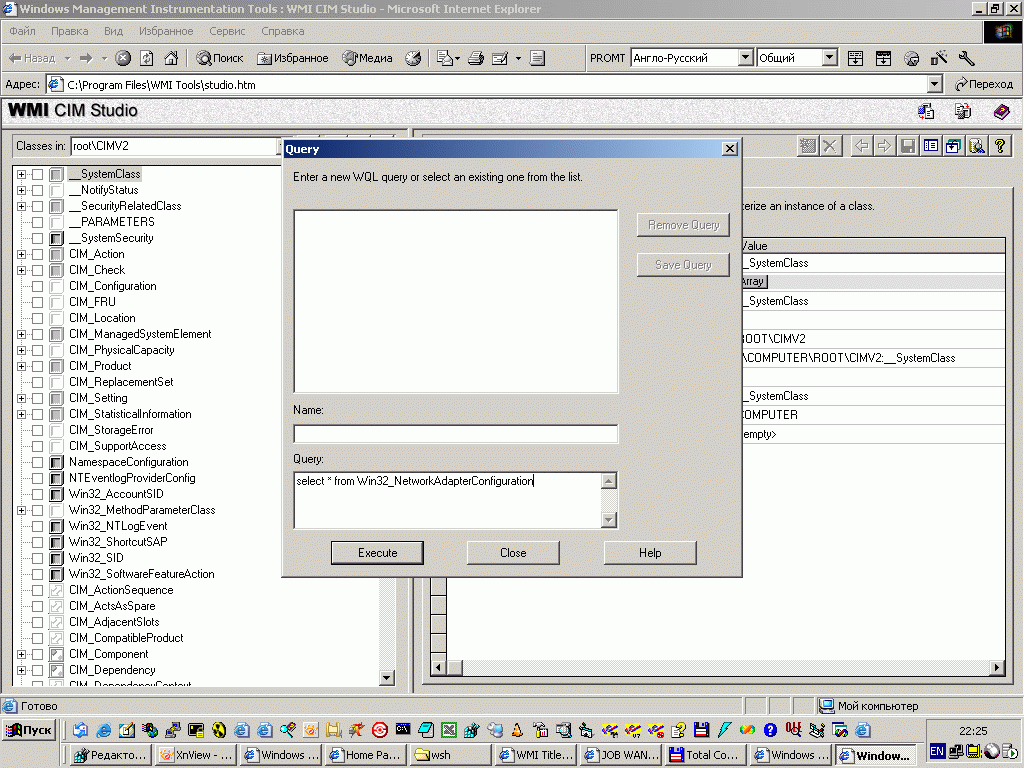Viewport: 1024px width, 768px height.
Task: Click the browser Refresh icon
Action: (x=147, y=58)
